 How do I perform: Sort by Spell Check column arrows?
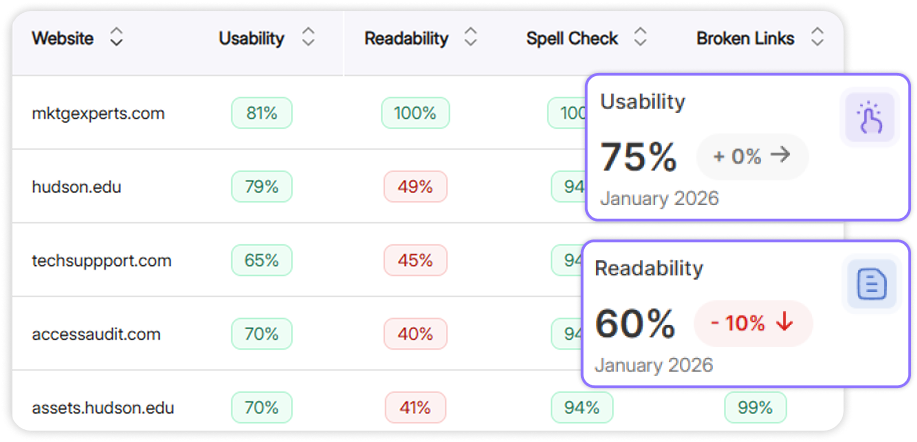click(641, 39)
